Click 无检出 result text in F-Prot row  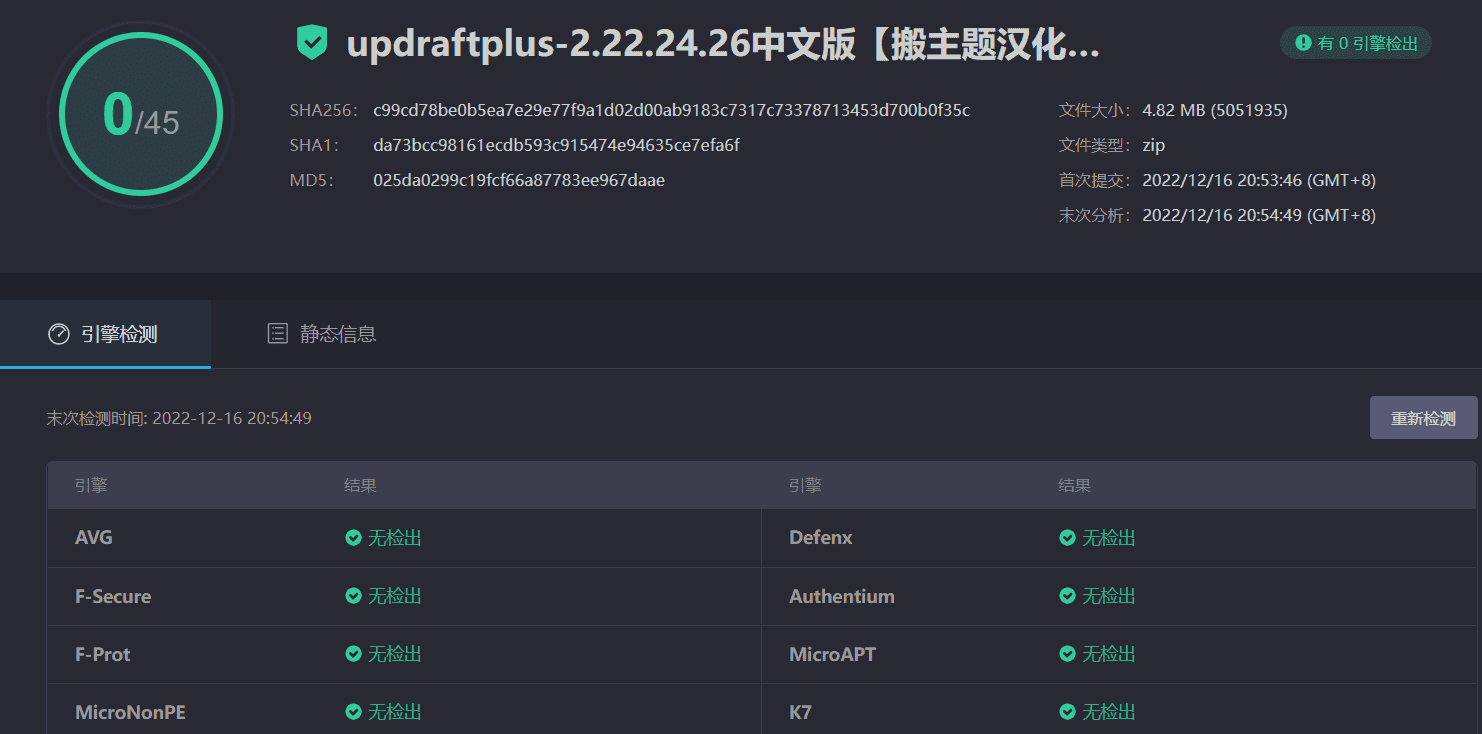click(395, 654)
